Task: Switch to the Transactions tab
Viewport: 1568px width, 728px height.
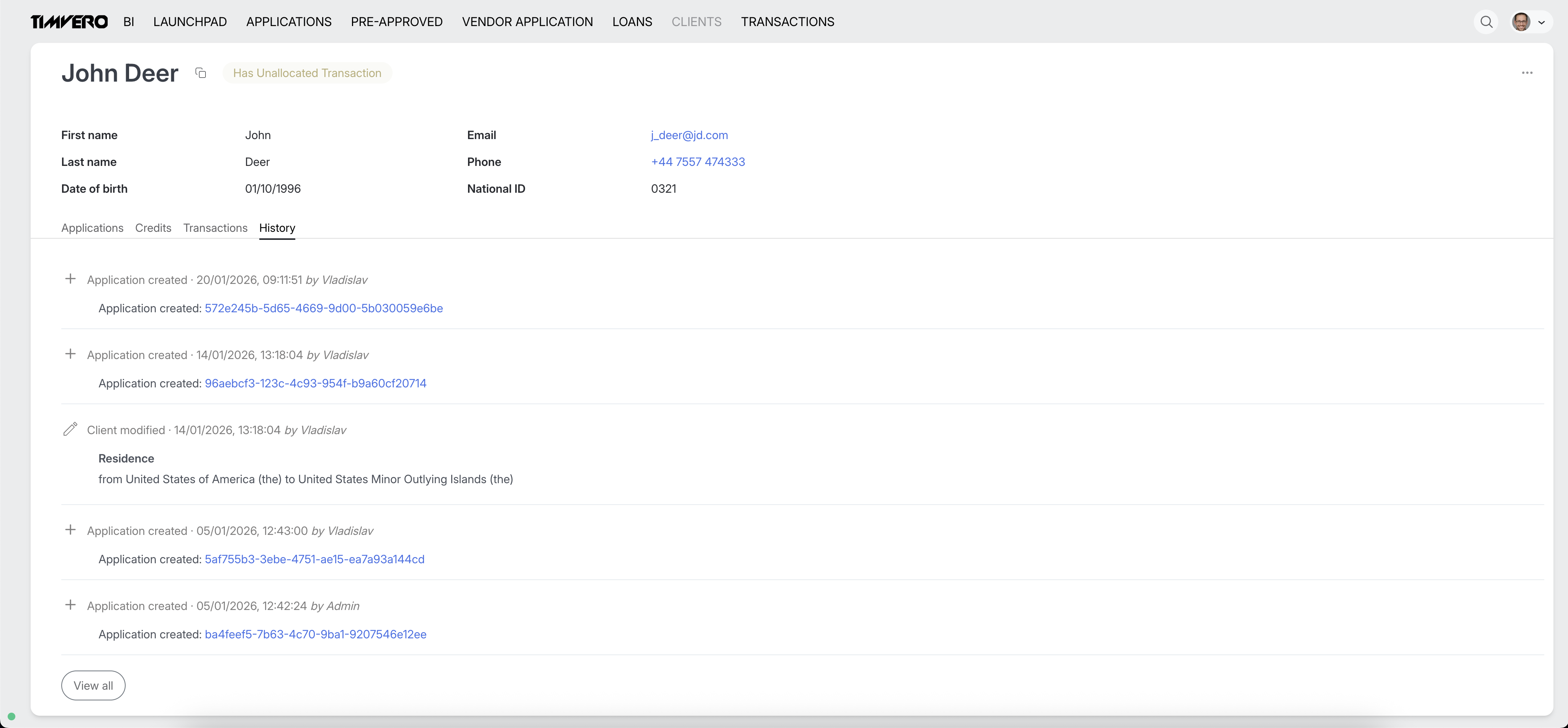Action: [215, 228]
